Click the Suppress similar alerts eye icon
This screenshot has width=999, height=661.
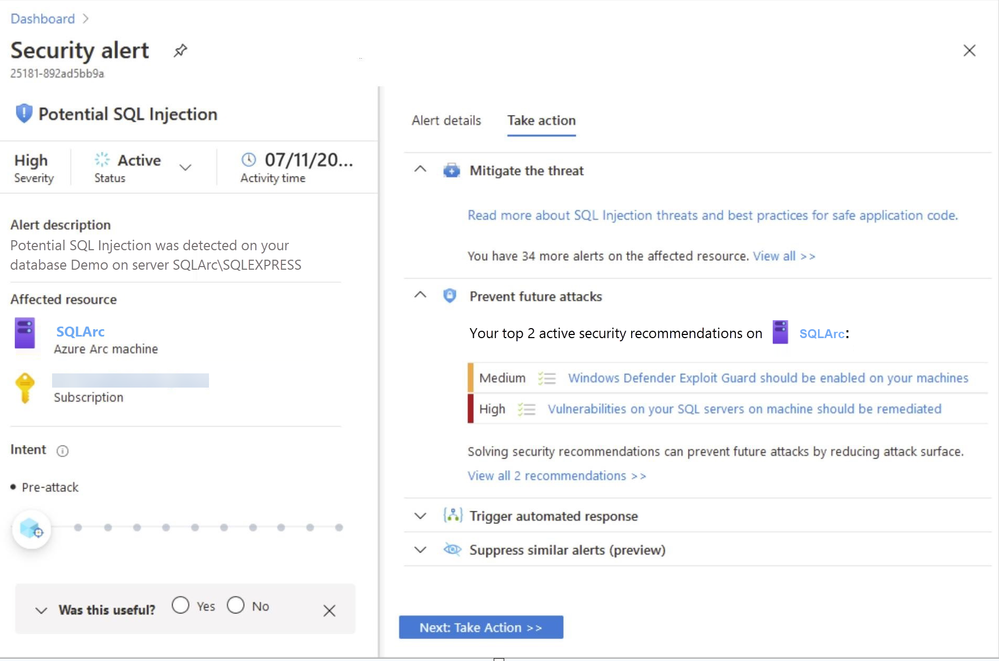pos(452,549)
